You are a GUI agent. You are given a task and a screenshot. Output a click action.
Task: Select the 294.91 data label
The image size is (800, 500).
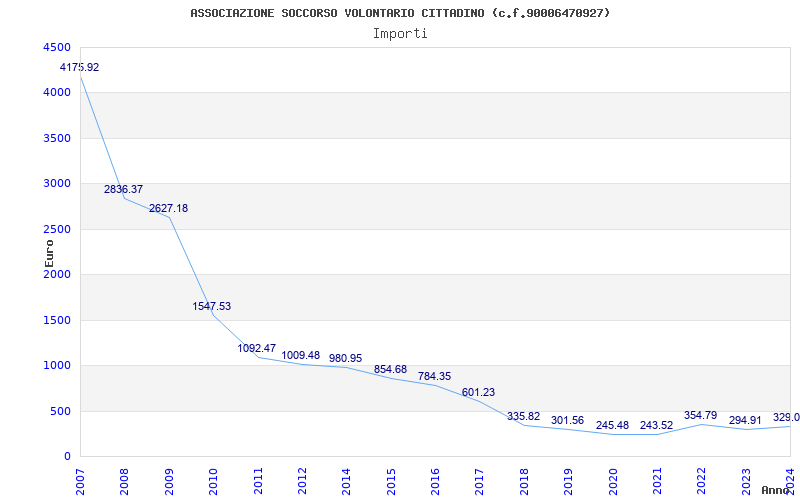coord(745,421)
